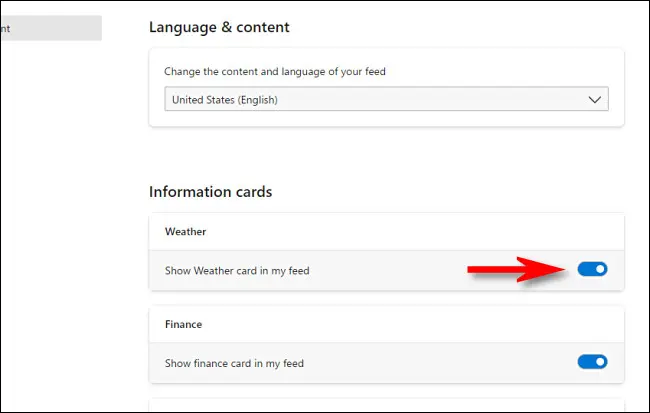650x413 pixels.
Task: Click the 'Information cards' section heading
Action: (210, 191)
